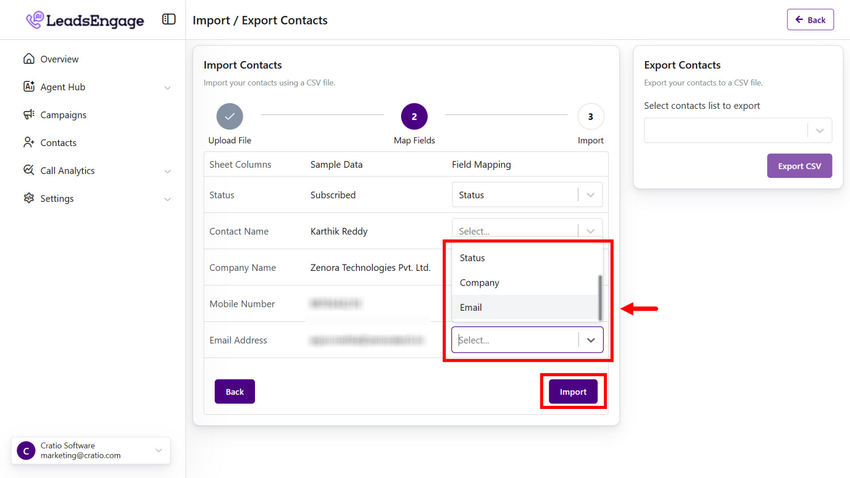
Task: Go to the completed Upload File step
Action: point(230,117)
